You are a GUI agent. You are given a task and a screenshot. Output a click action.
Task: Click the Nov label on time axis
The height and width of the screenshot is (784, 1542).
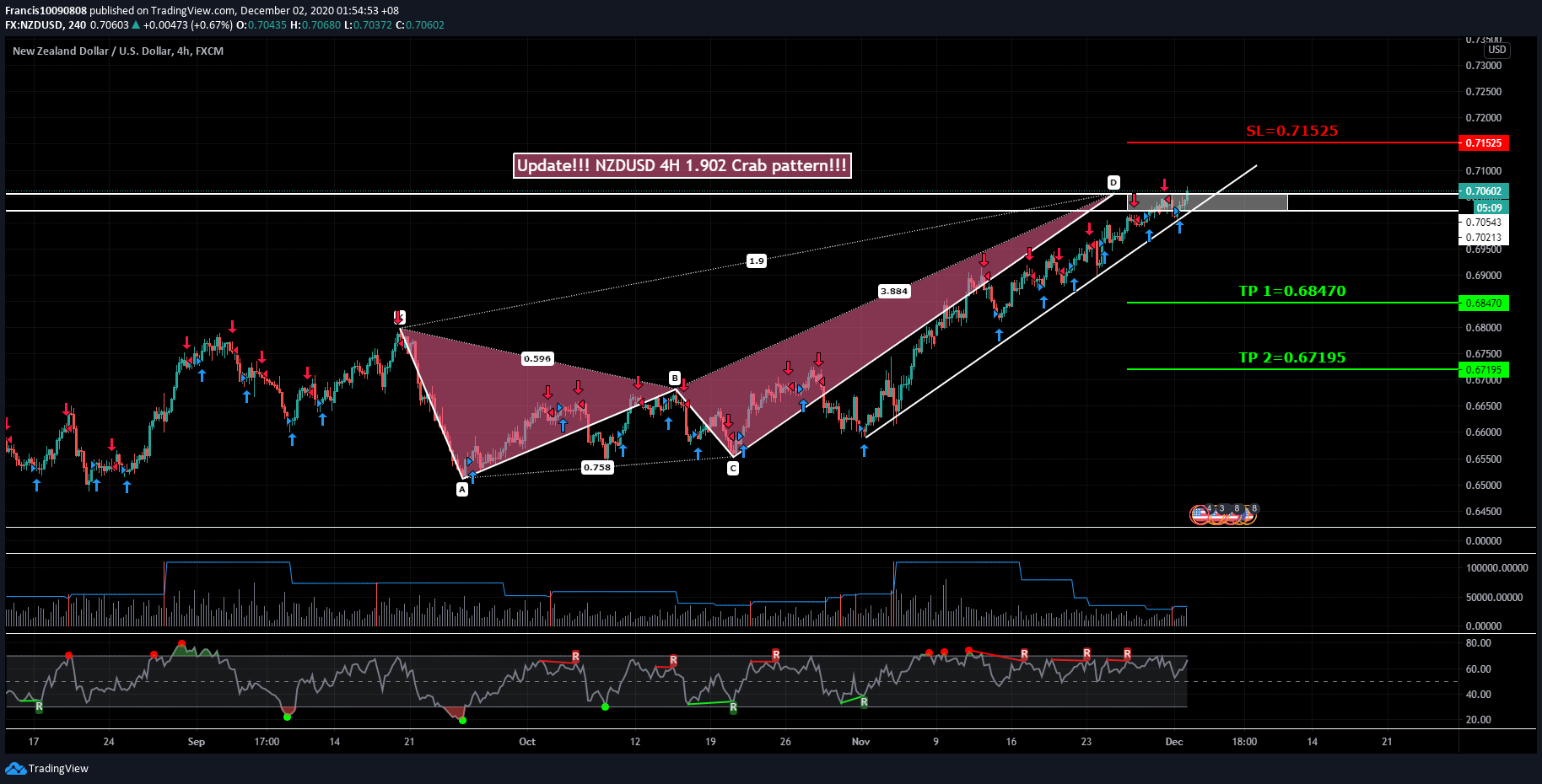(860, 742)
